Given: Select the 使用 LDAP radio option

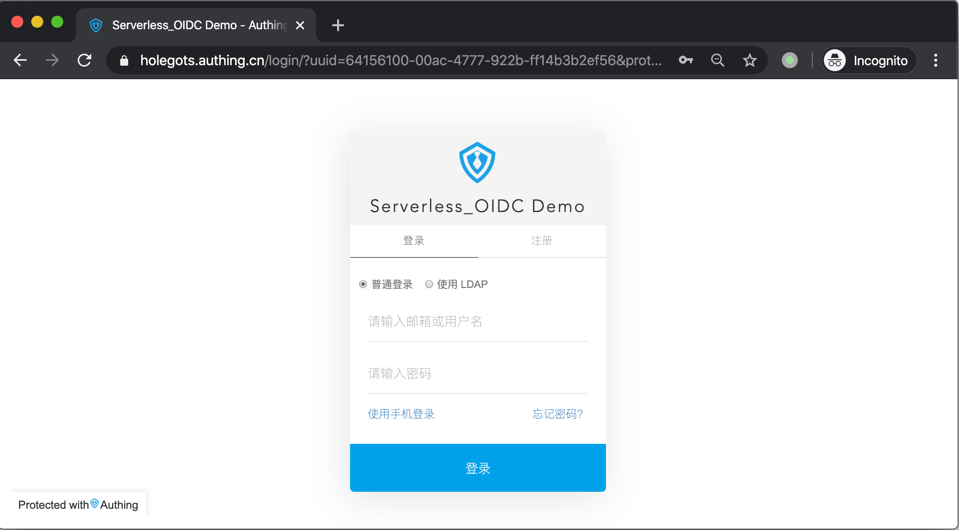Looking at the screenshot, I should [430, 285].
